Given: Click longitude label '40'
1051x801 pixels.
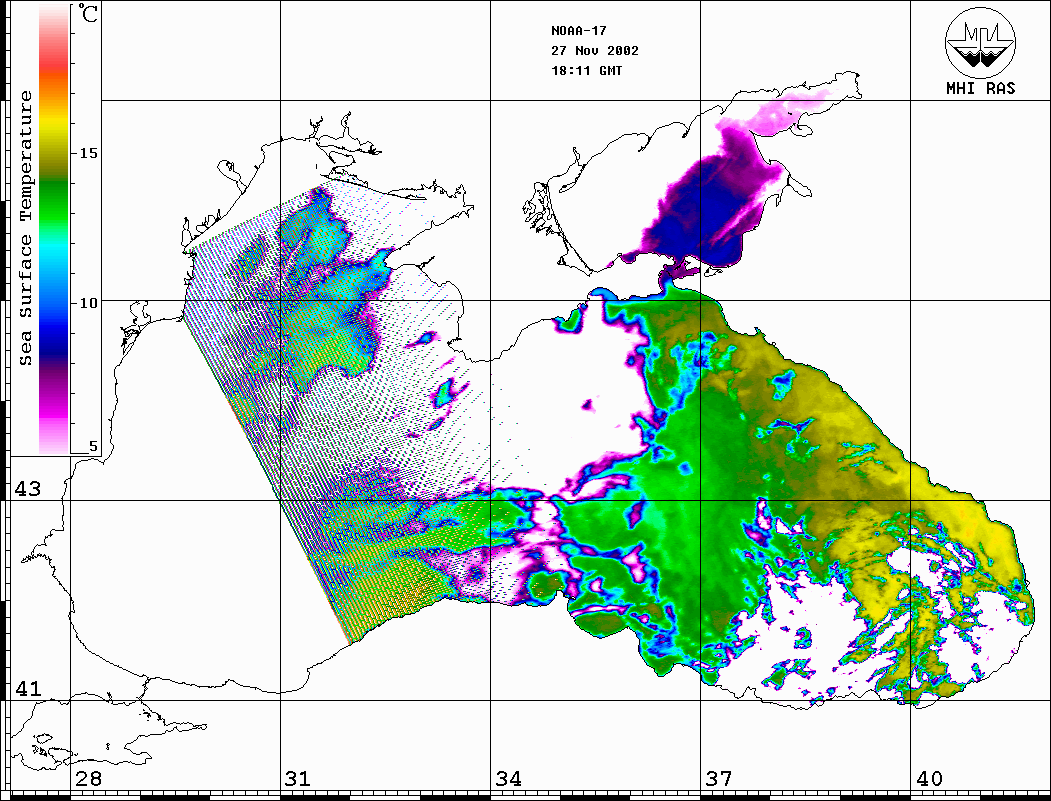Looking at the screenshot, I should pyautogui.click(x=928, y=778).
